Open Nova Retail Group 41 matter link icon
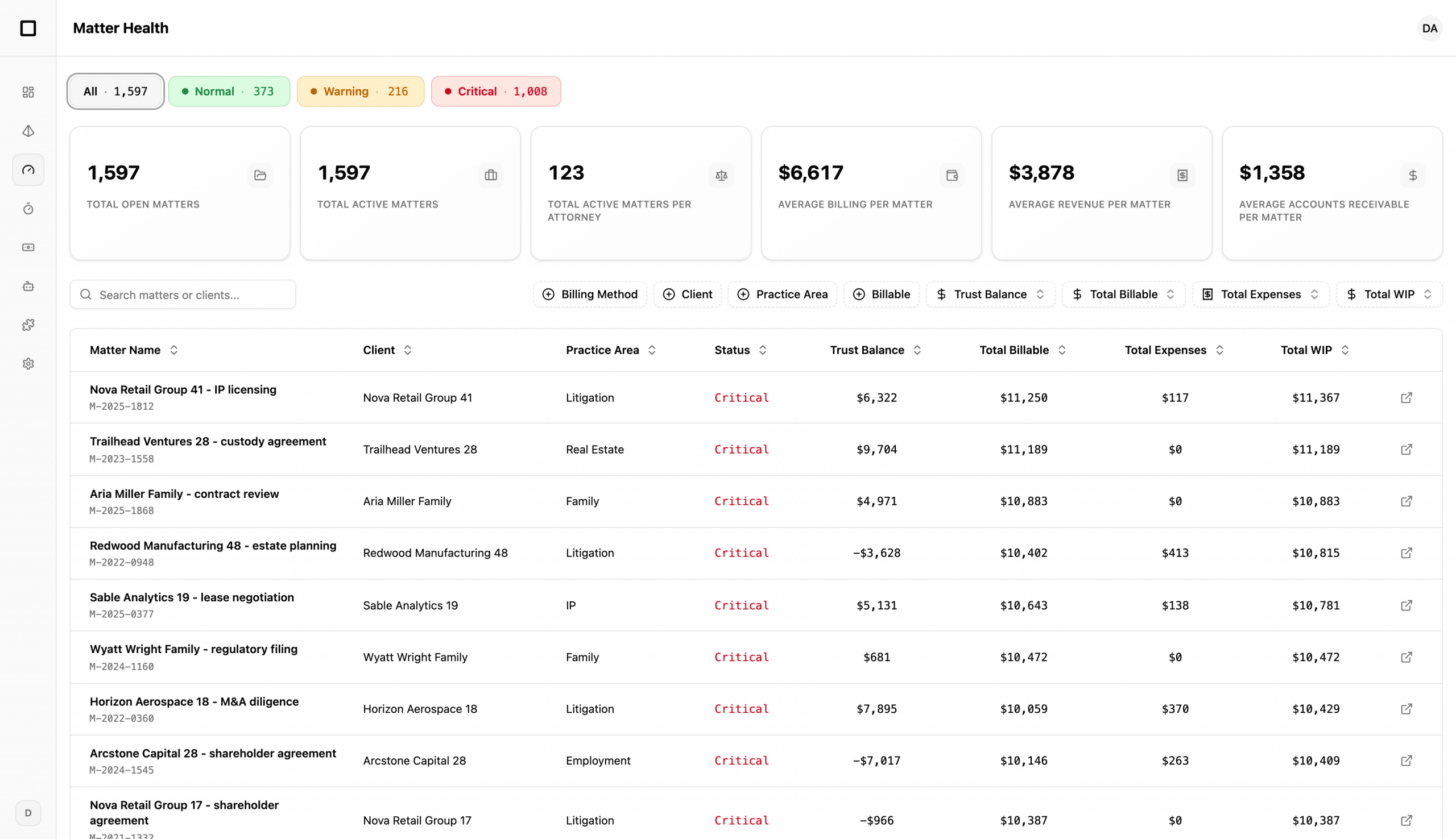This screenshot has width=1456, height=839. (x=1407, y=397)
